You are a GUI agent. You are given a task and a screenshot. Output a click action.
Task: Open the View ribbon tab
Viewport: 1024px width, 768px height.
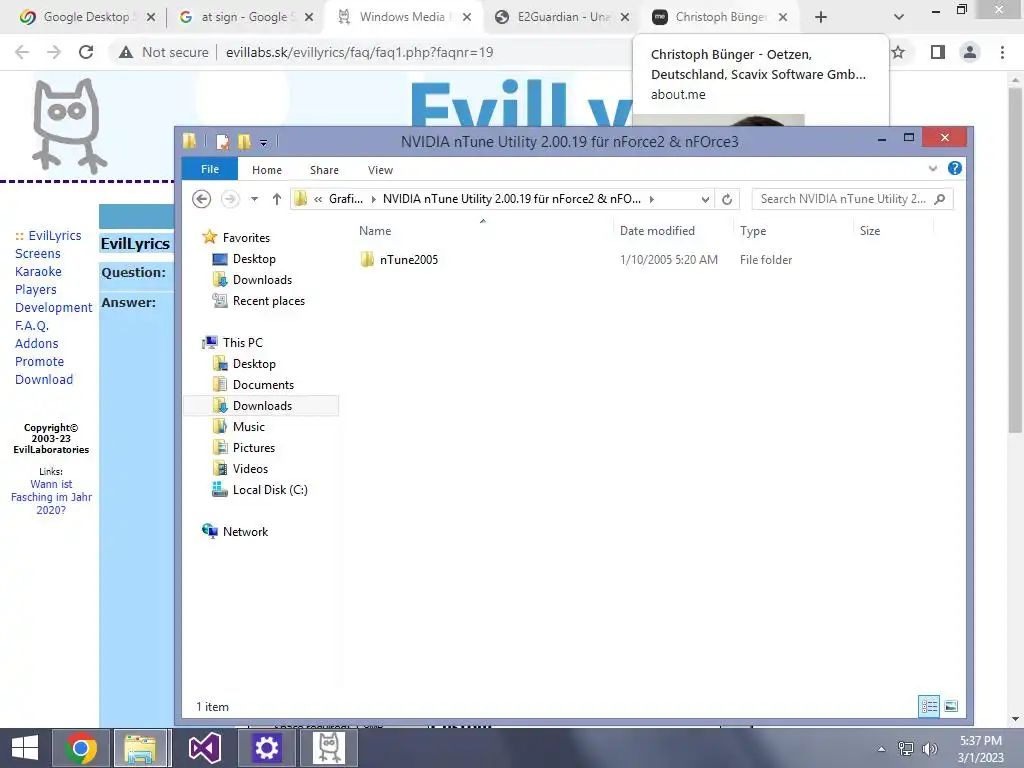point(380,170)
